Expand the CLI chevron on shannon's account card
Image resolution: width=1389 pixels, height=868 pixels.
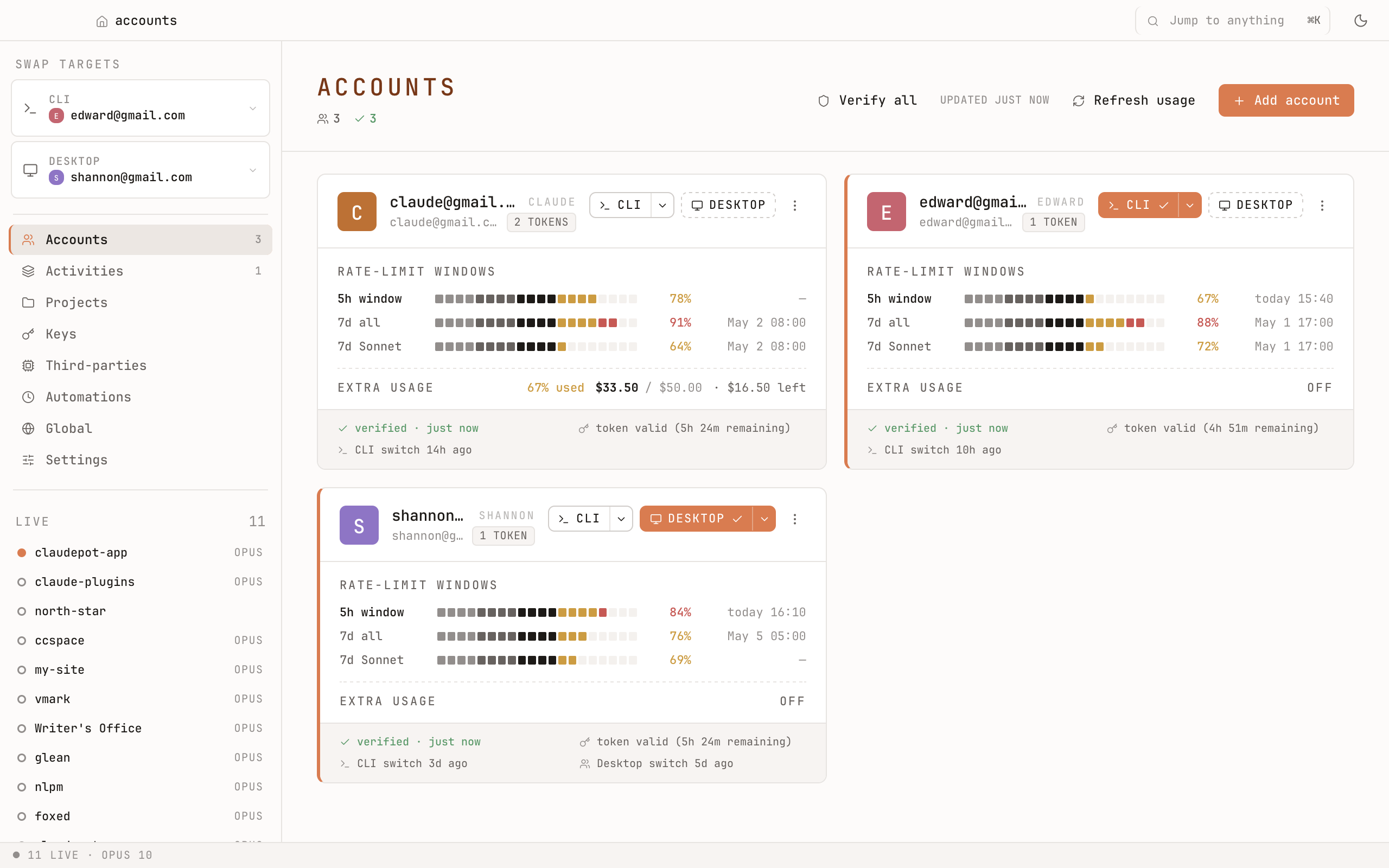(x=621, y=518)
